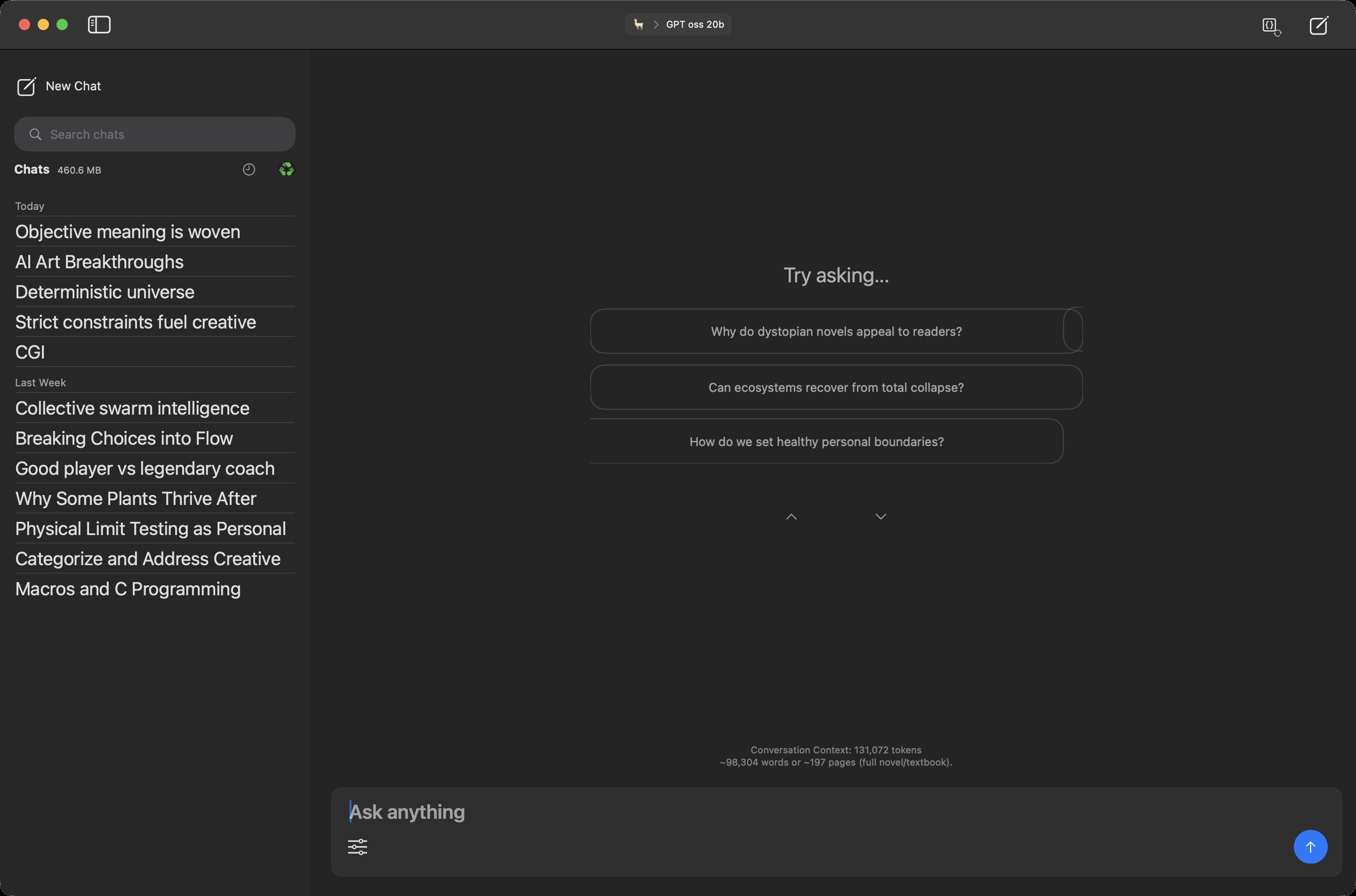
Task: Click the up chevron to see previous suggestions
Action: point(791,516)
